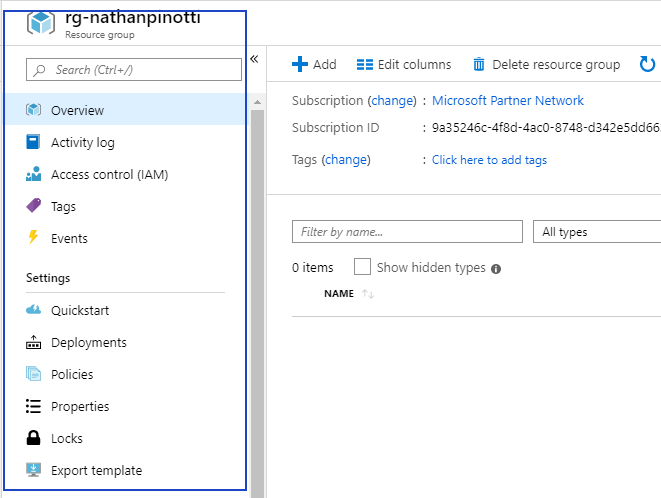Click the Overview icon in sidebar

pos(33,110)
